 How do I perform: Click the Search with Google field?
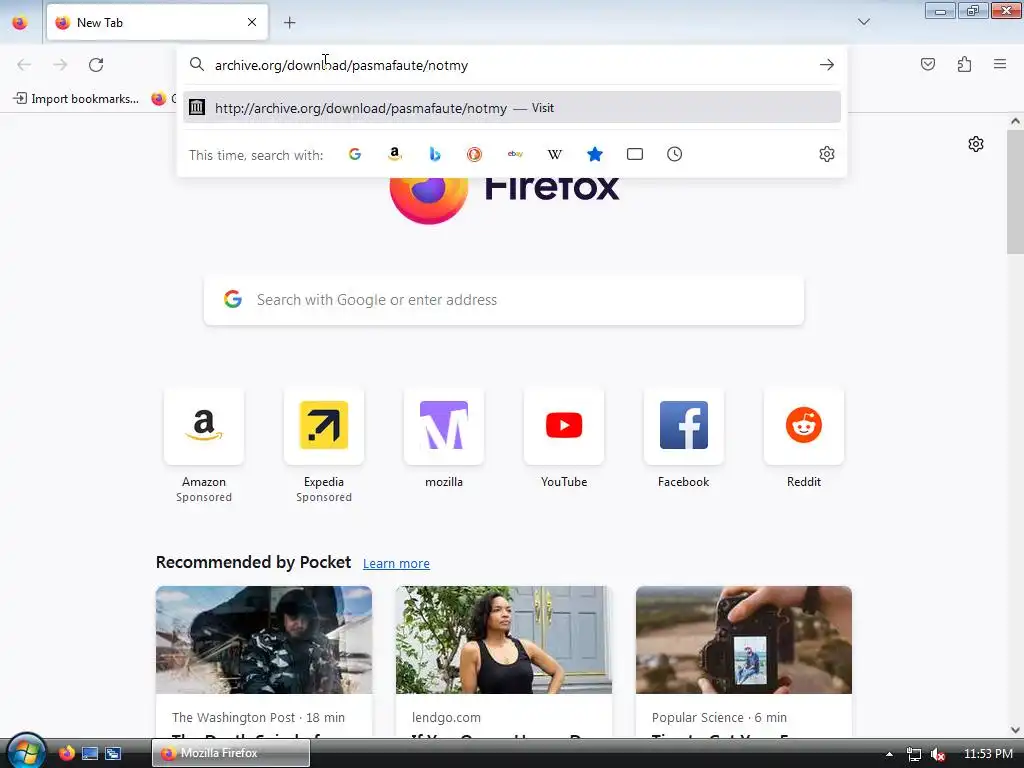(504, 300)
